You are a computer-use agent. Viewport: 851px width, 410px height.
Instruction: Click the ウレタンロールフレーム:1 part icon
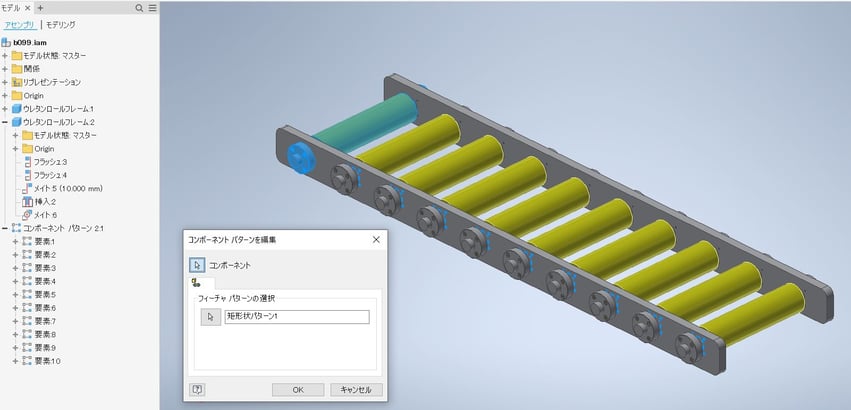[x=17, y=109]
